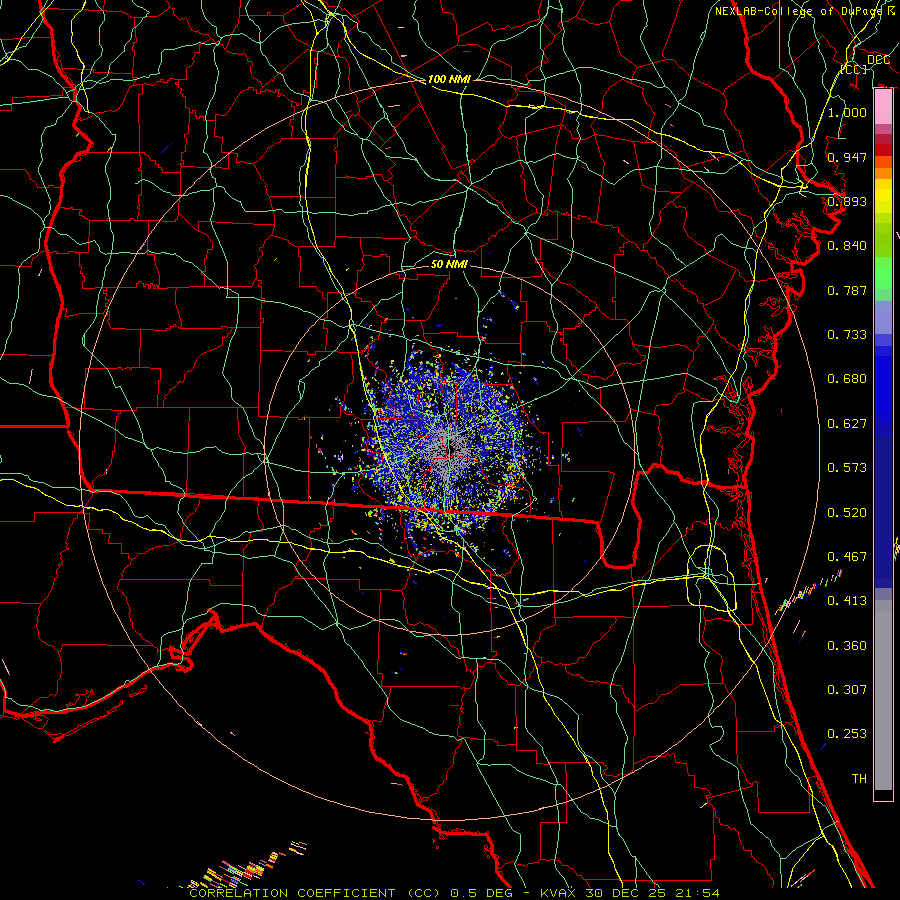Click the 0.573 legend value

pos(847,467)
